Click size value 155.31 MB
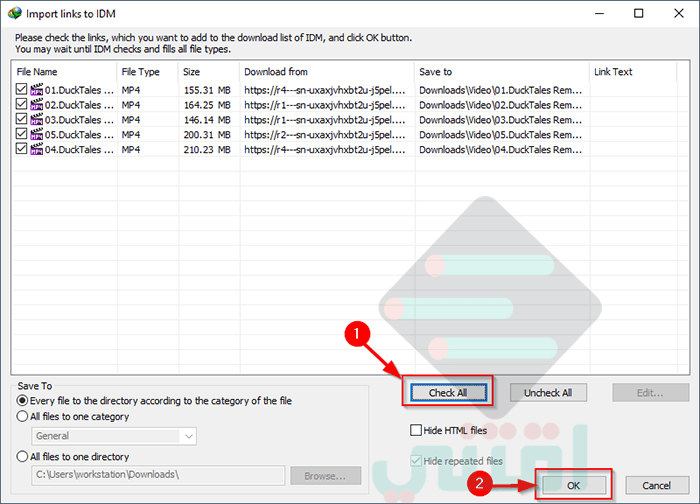The height and width of the screenshot is (504, 700). pyautogui.click(x=207, y=90)
